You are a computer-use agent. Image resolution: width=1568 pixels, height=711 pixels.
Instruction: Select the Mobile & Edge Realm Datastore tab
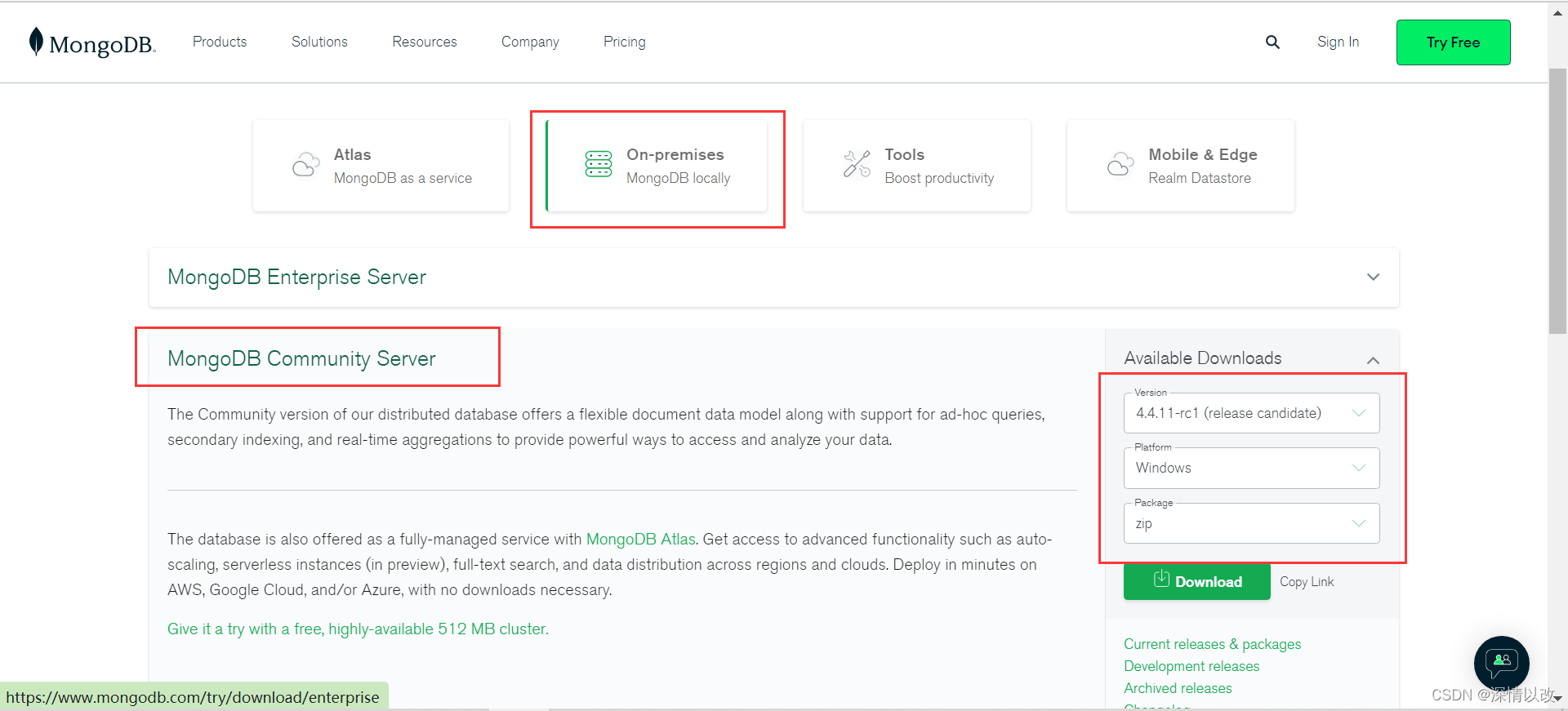tap(1181, 166)
